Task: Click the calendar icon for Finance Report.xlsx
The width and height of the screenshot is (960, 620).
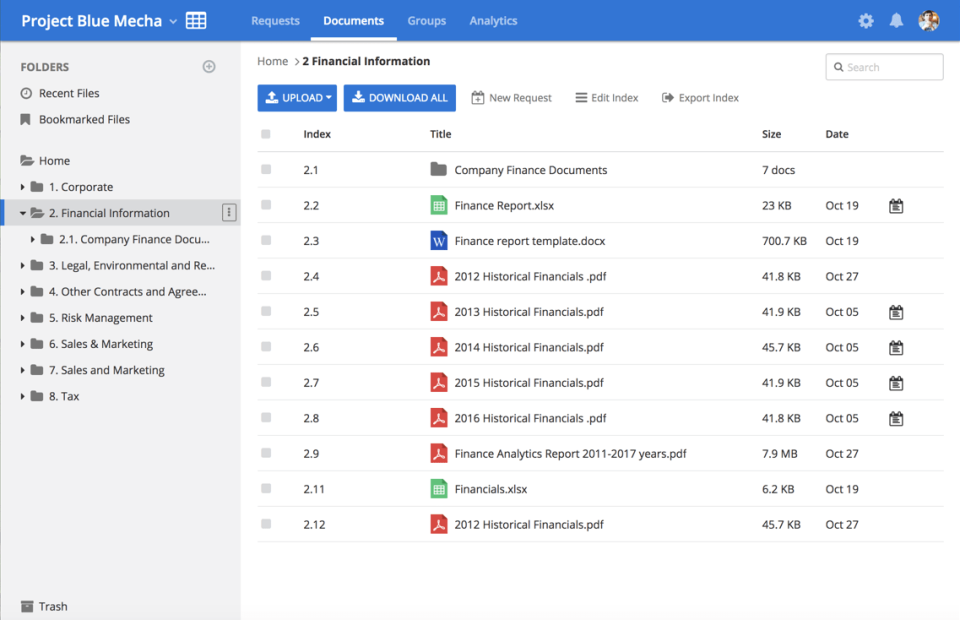Action: tap(896, 206)
